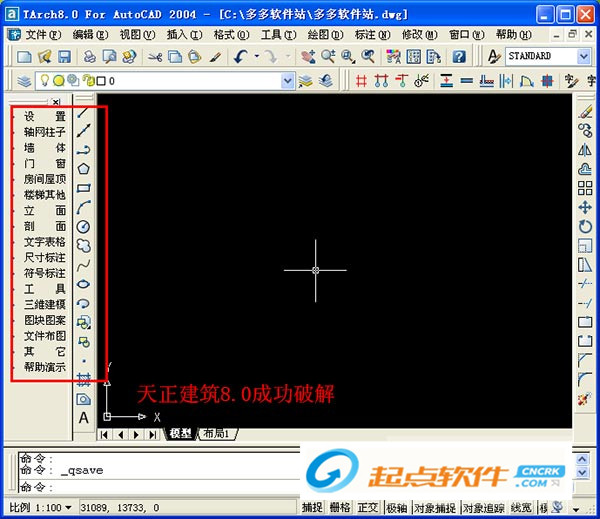Click the Print icon
The width and height of the screenshot is (600, 519).
pos(90,57)
